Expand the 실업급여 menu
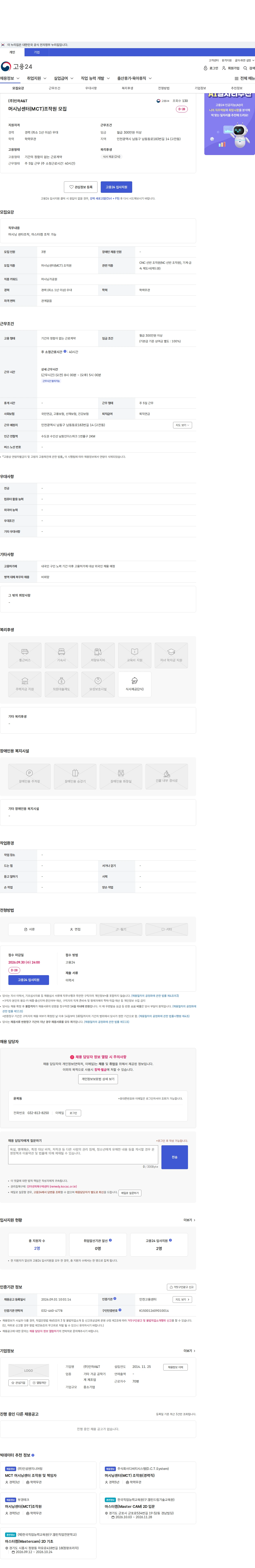This screenshot has width=255, height=1568. [x=64, y=79]
